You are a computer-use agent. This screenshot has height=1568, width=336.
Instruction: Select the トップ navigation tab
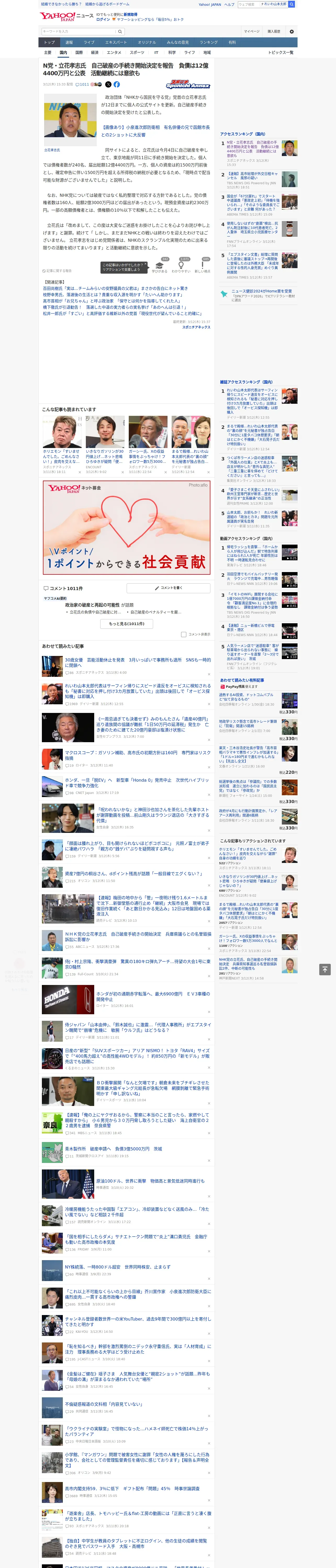[x=49, y=43]
